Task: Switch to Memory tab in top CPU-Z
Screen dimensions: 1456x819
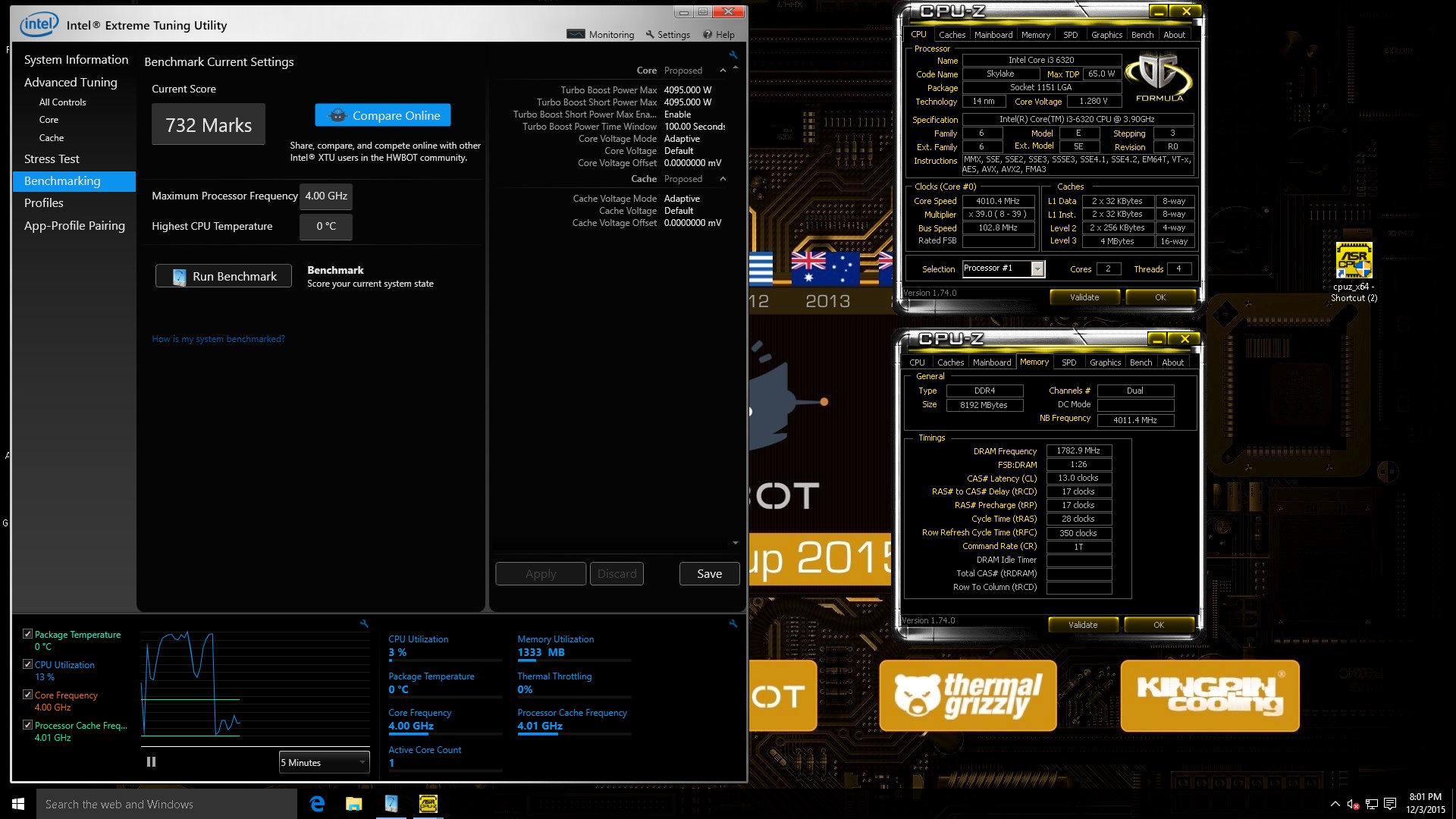Action: click(1036, 35)
